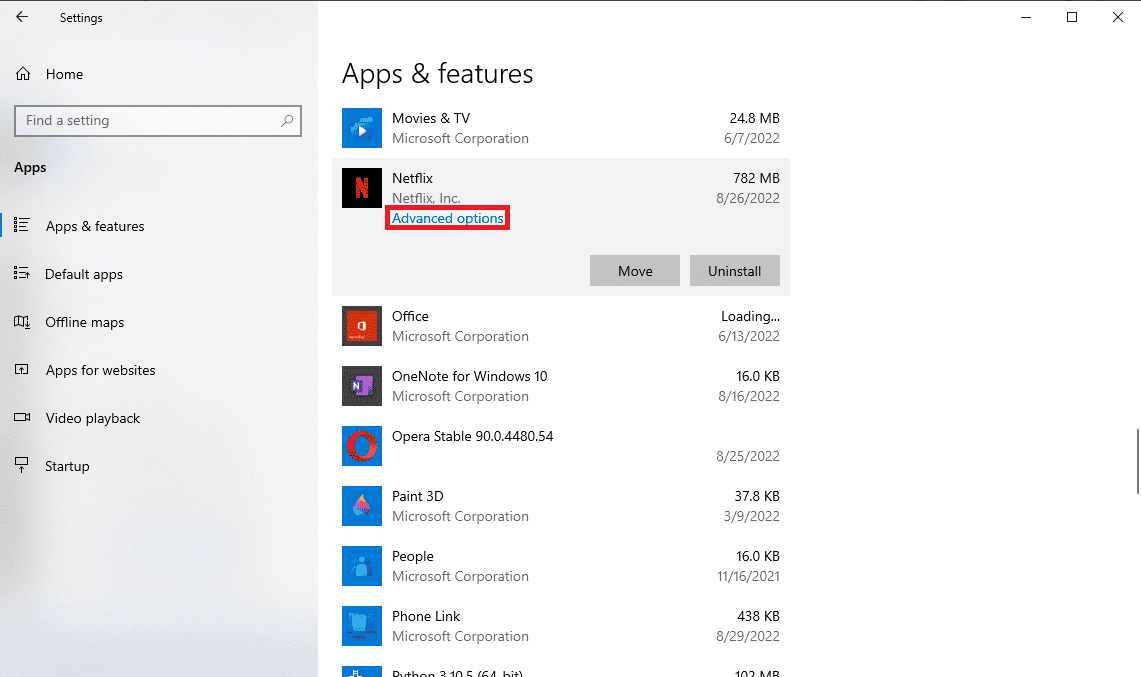Select the Office list entry
The image size is (1141, 677).
click(560, 326)
